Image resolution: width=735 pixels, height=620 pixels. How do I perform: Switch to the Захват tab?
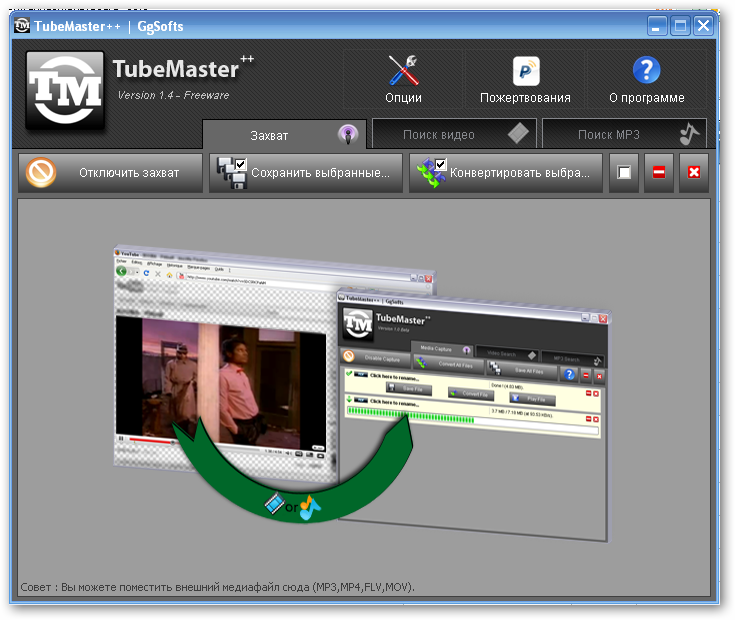(285, 135)
